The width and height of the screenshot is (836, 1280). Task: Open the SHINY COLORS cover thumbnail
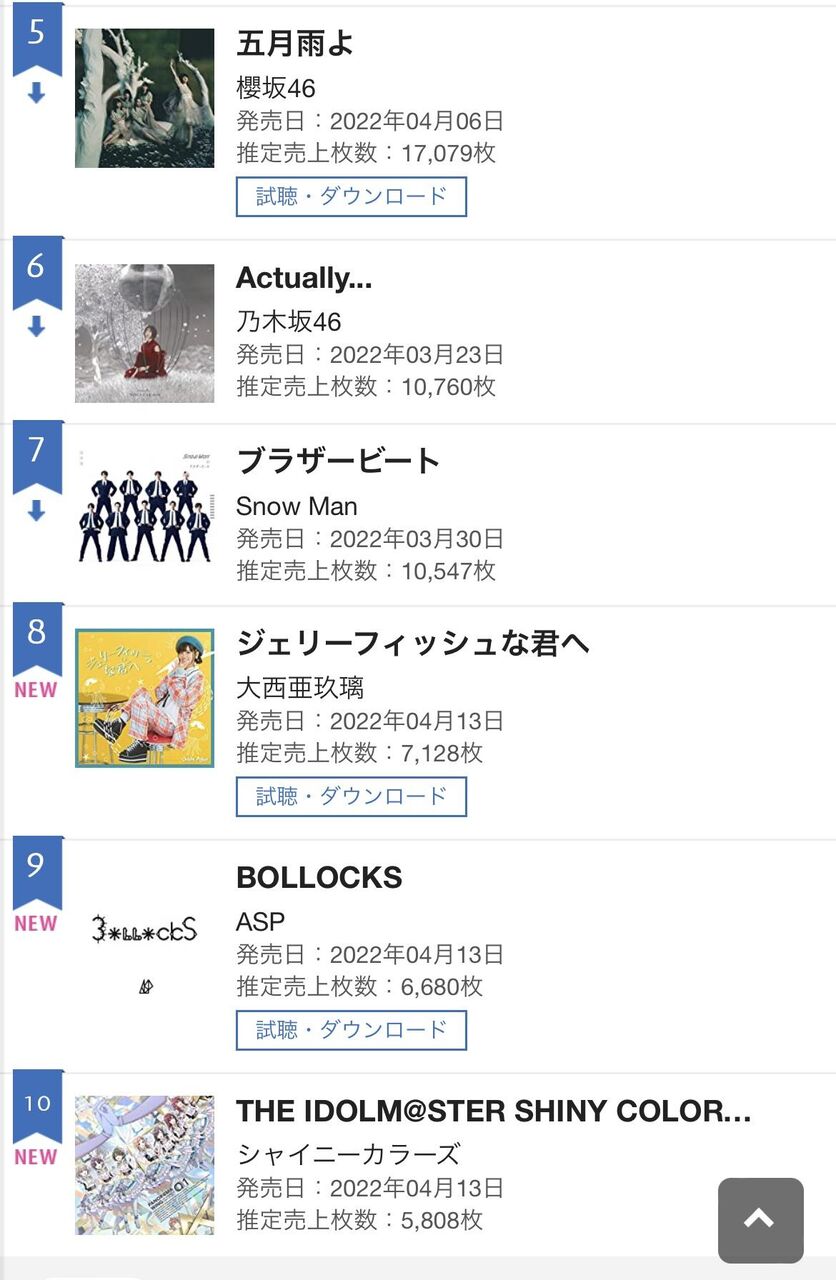tap(145, 1165)
